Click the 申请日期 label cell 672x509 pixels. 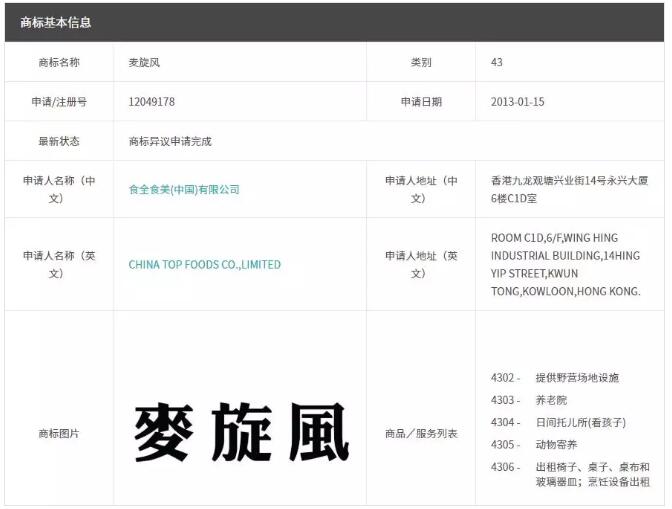[421, 102]
